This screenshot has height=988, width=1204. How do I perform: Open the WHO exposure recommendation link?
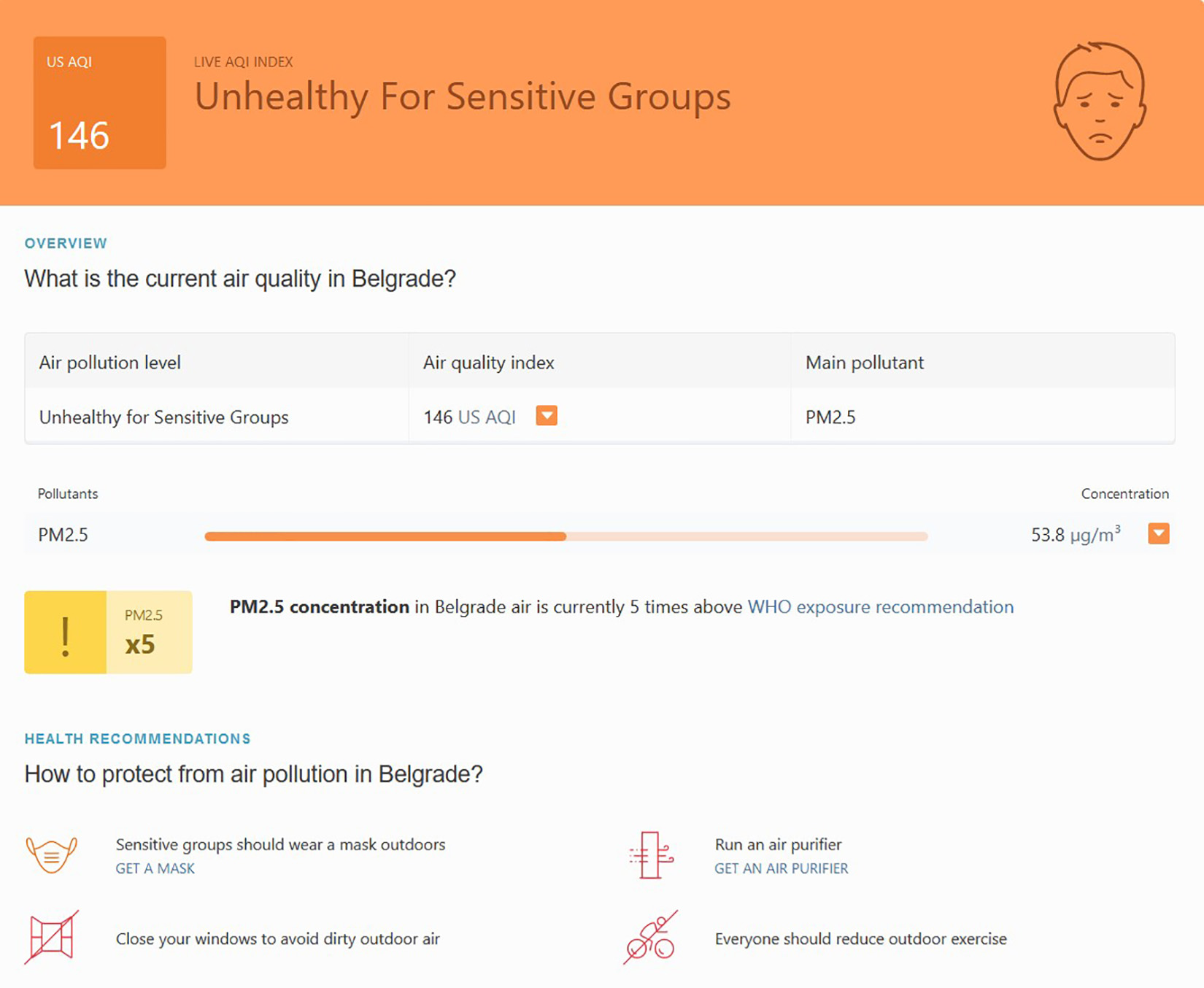point(880,607)
